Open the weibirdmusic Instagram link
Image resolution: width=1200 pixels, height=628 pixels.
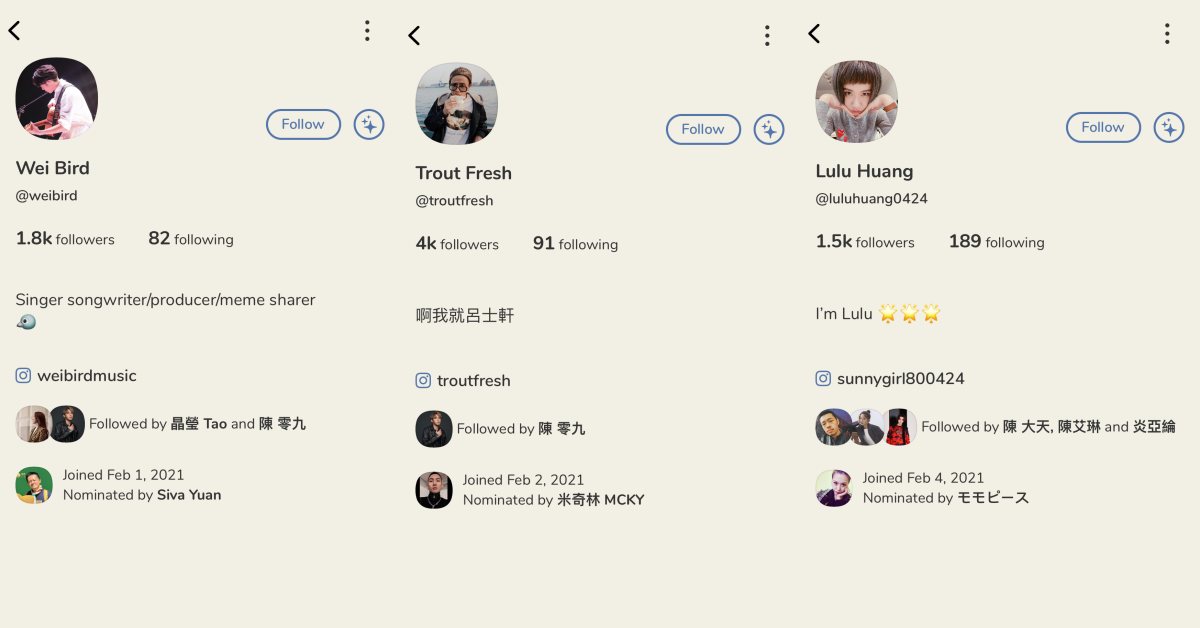click(76, 376)
